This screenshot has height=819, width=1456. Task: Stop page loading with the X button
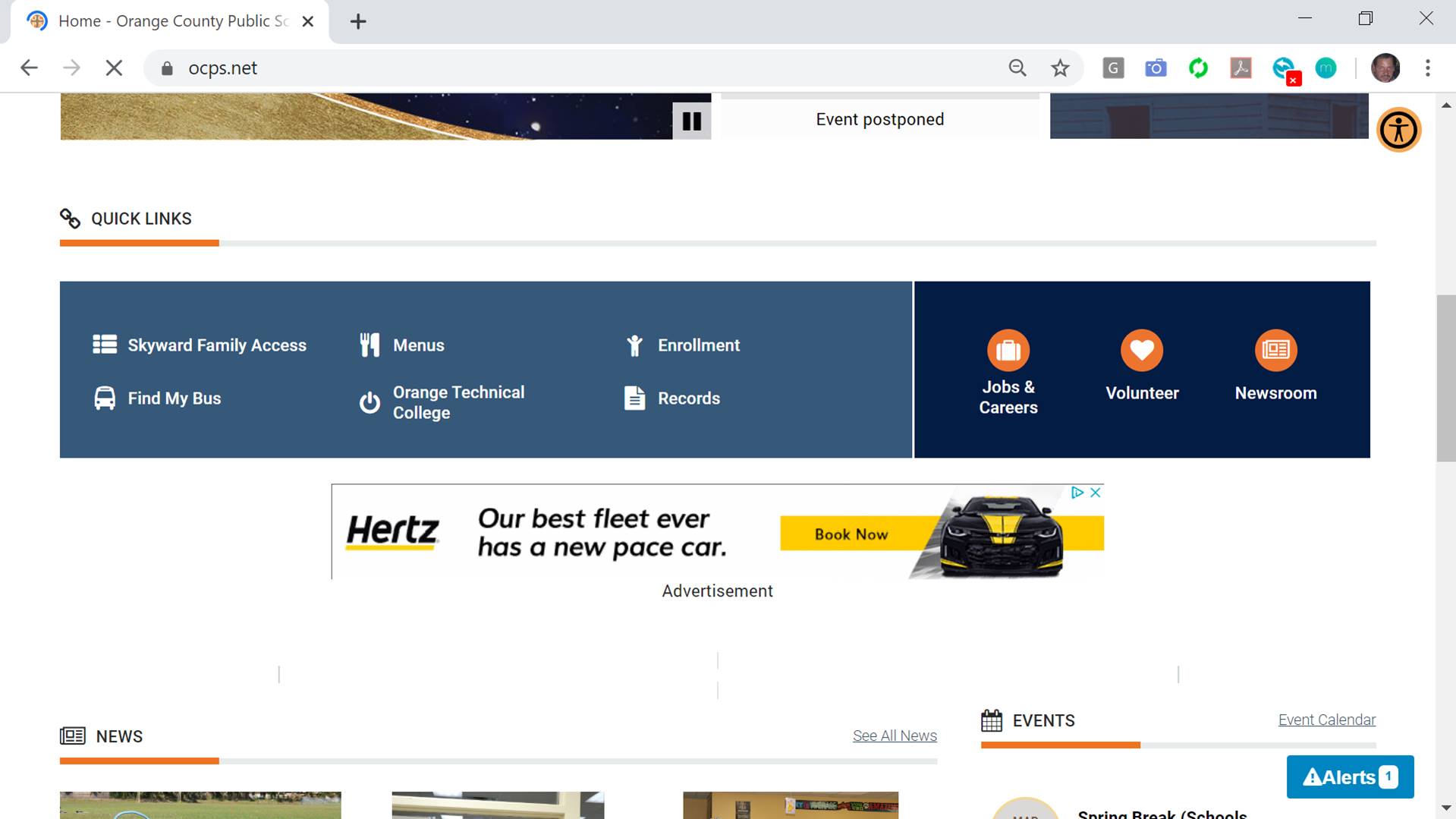[114, 68]
